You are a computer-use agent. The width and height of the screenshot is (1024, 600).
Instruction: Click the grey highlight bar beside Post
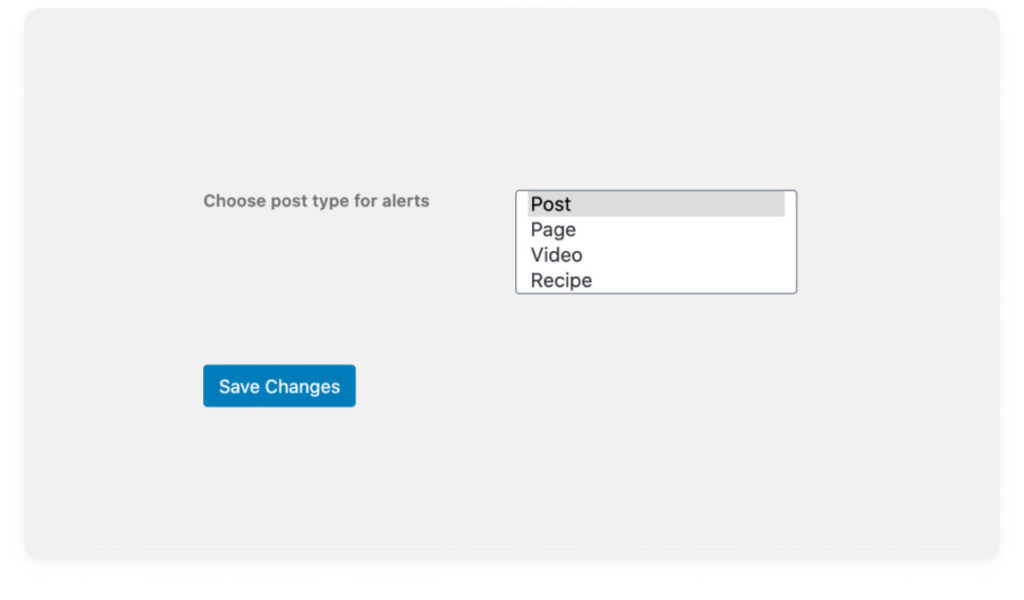(679, 204)
